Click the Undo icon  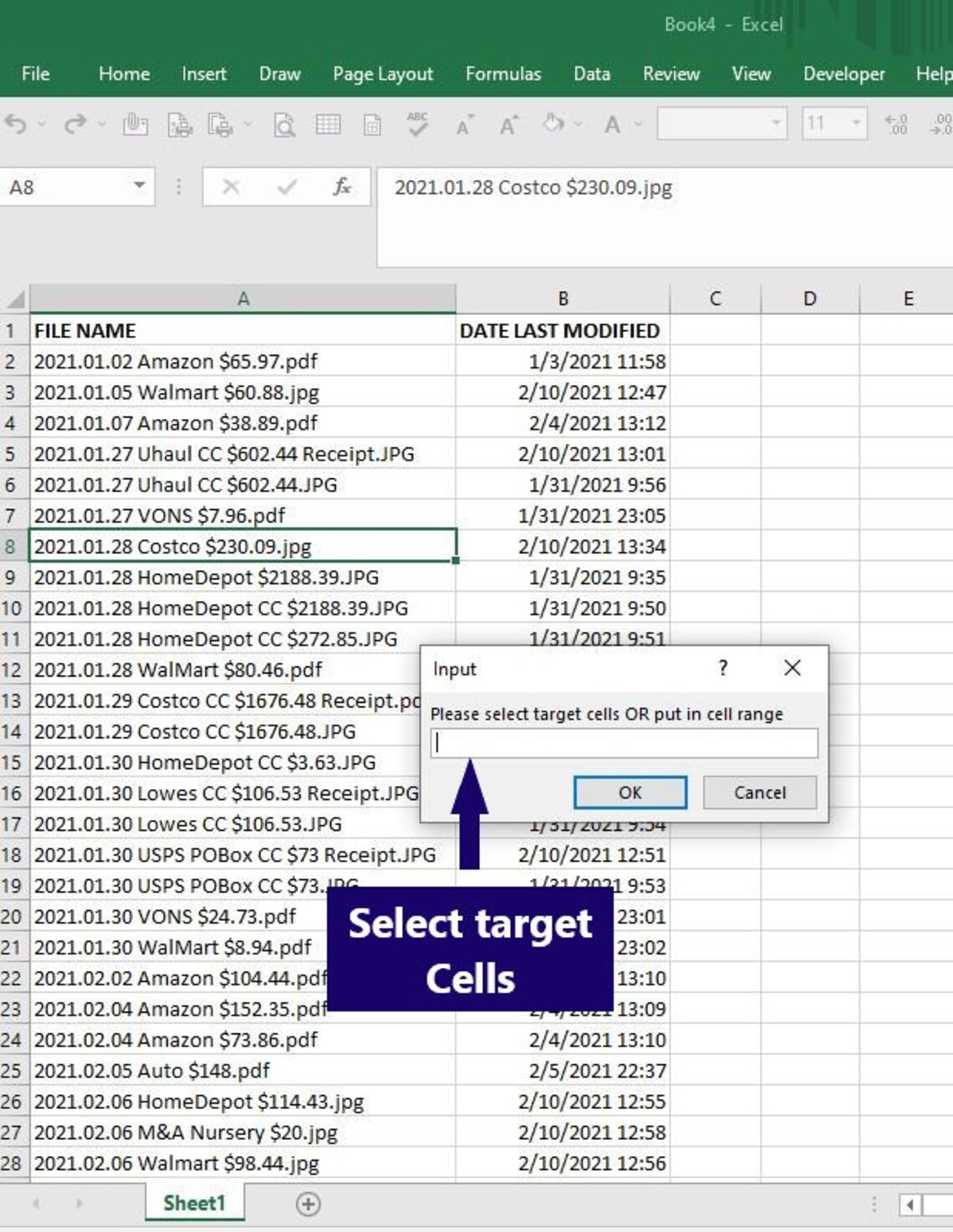17,123
